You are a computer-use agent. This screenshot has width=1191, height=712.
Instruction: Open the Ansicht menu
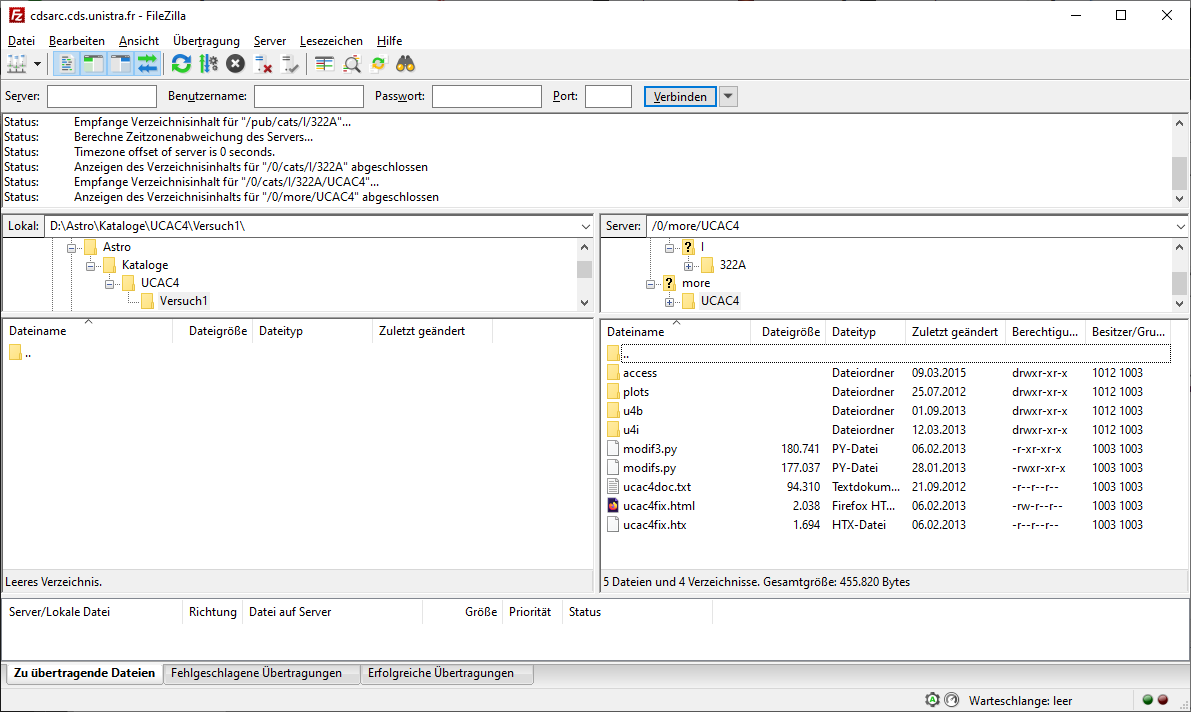tap(139, 41)
